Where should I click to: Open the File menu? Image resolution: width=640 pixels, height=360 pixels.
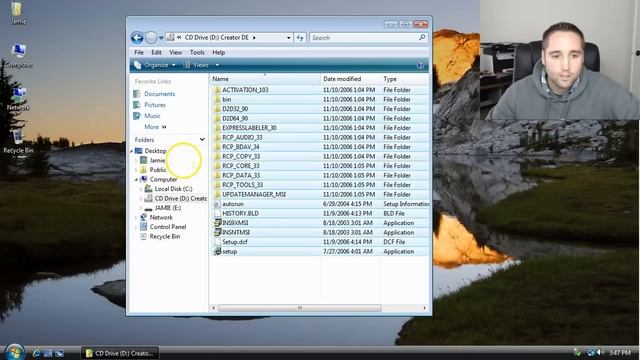click(x=139, y=52)
